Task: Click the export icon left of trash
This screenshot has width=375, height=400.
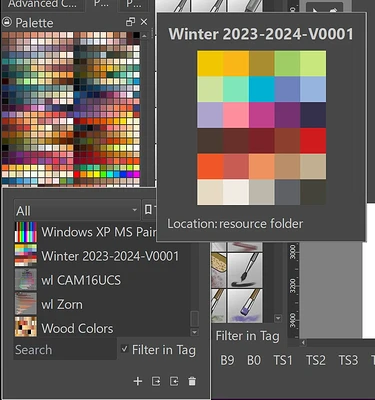Action: pos(174,381)
